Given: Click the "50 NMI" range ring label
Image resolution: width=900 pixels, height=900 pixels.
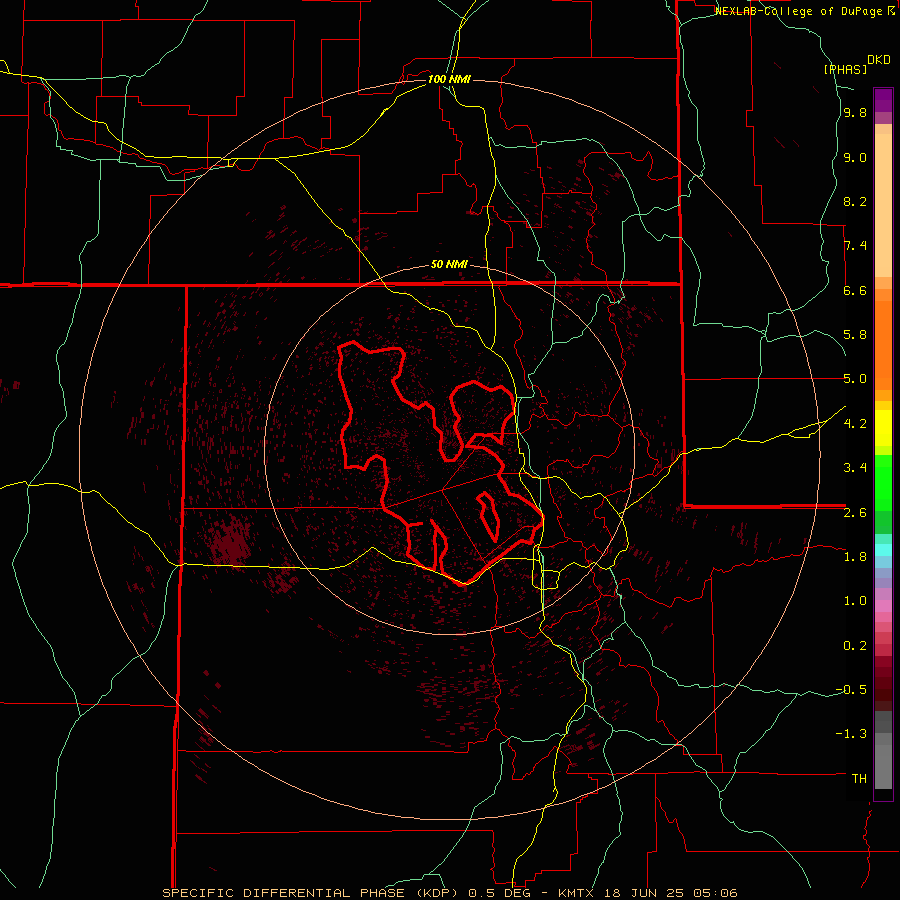Looking at the screenshot, I should [x=449, y=265].
